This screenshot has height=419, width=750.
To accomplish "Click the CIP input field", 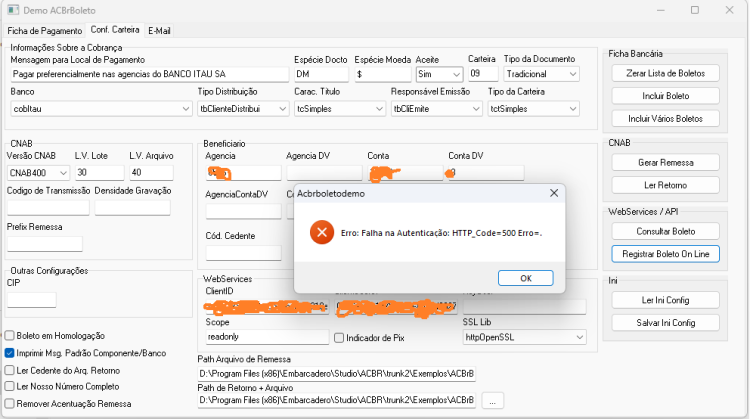I will pyautogui.click(x=32, y=300).
